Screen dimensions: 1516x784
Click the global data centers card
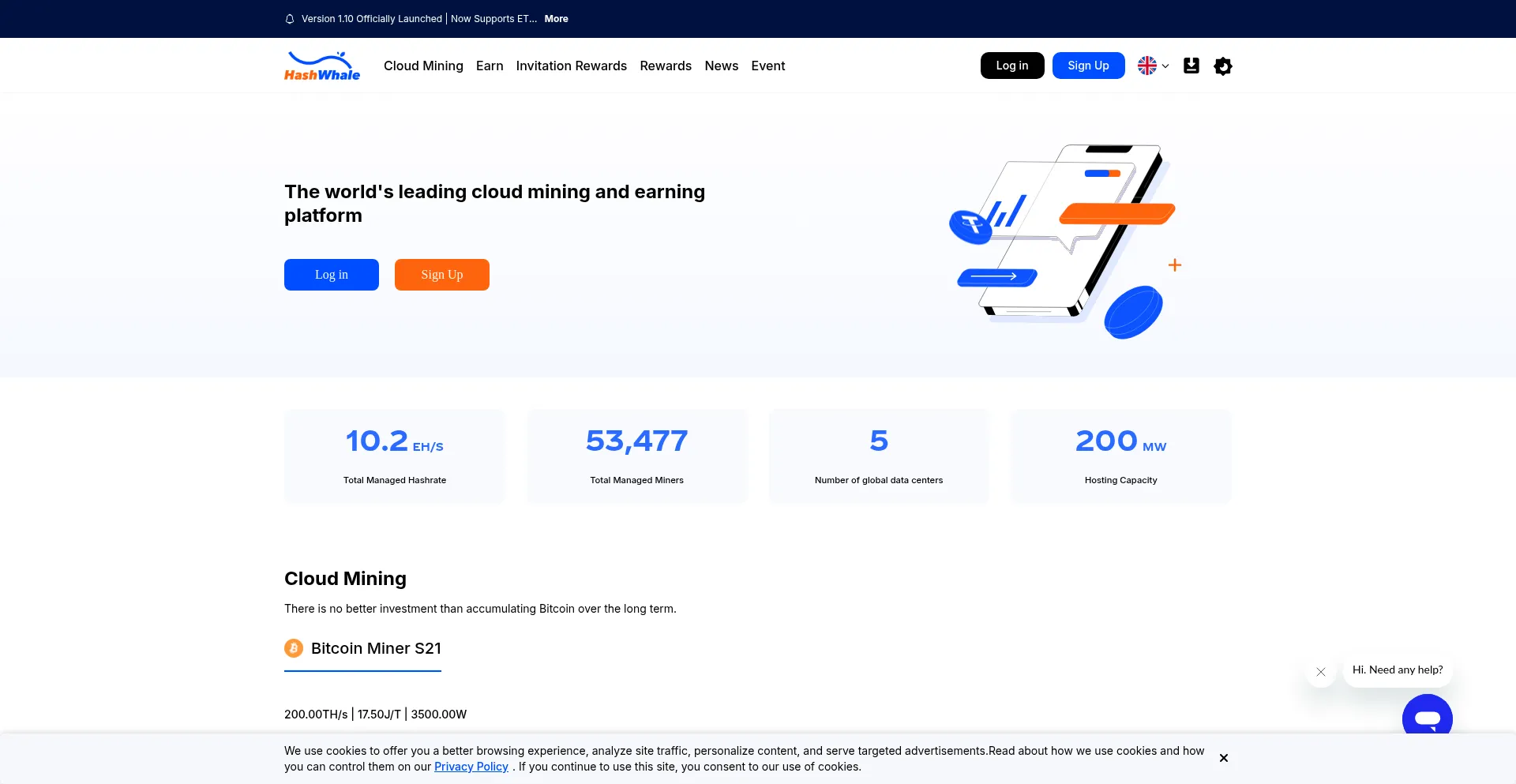(x=879, y=456)
